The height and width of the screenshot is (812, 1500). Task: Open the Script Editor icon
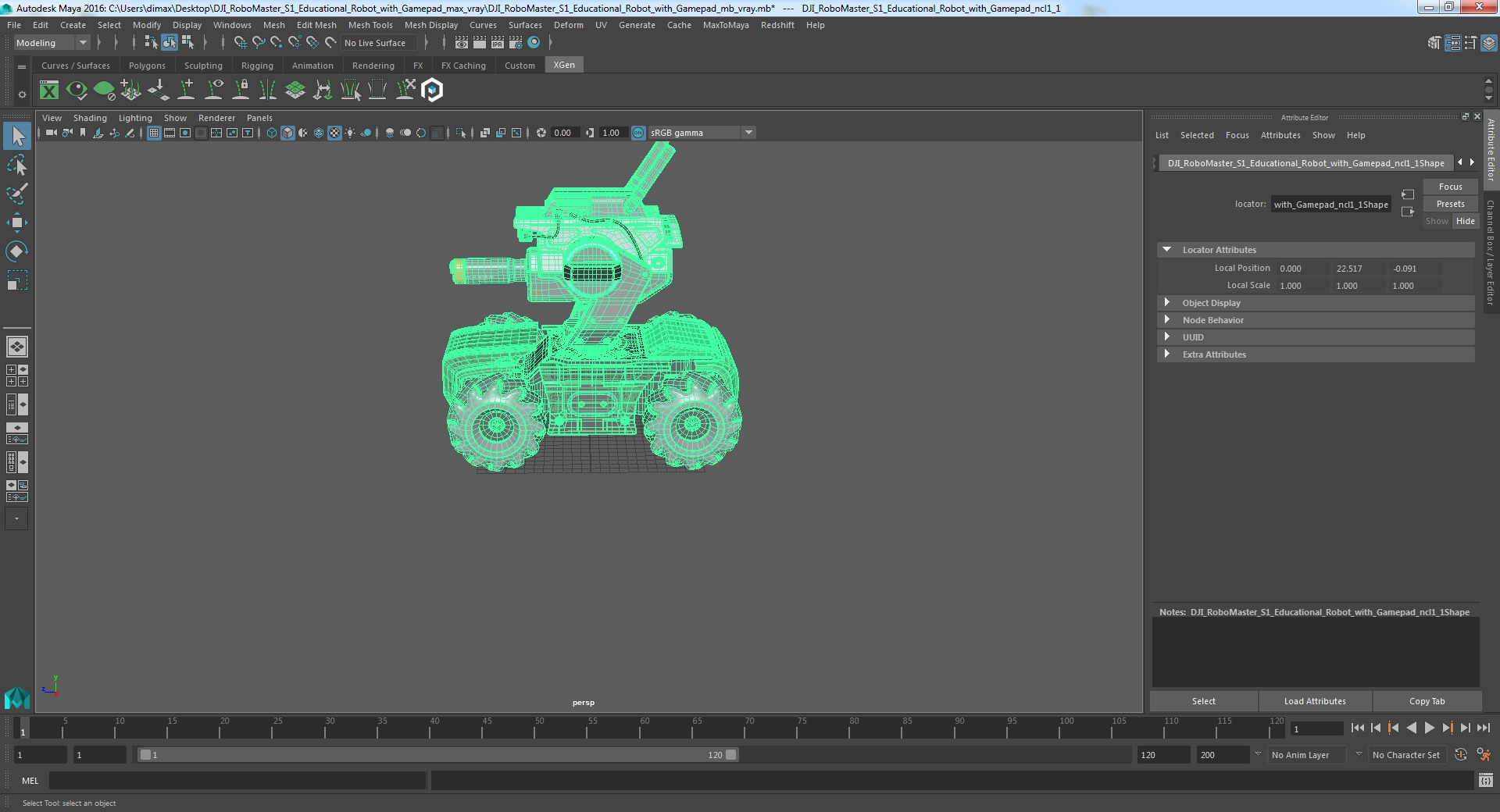click(1486, 780)
